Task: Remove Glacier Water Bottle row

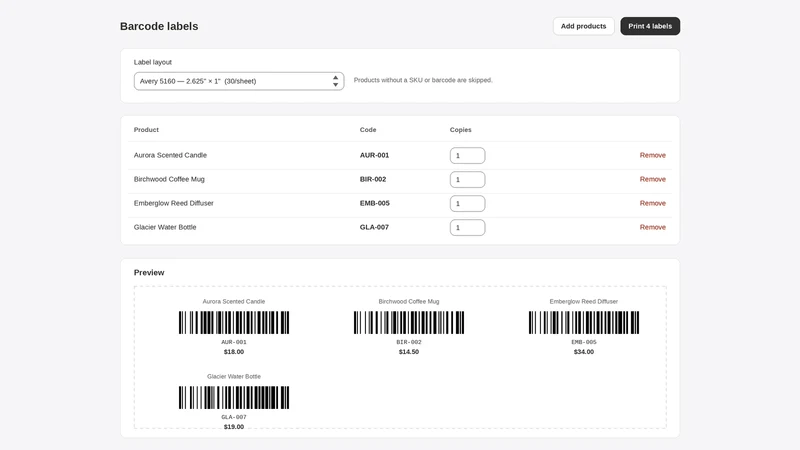Action: coord(653,227)
